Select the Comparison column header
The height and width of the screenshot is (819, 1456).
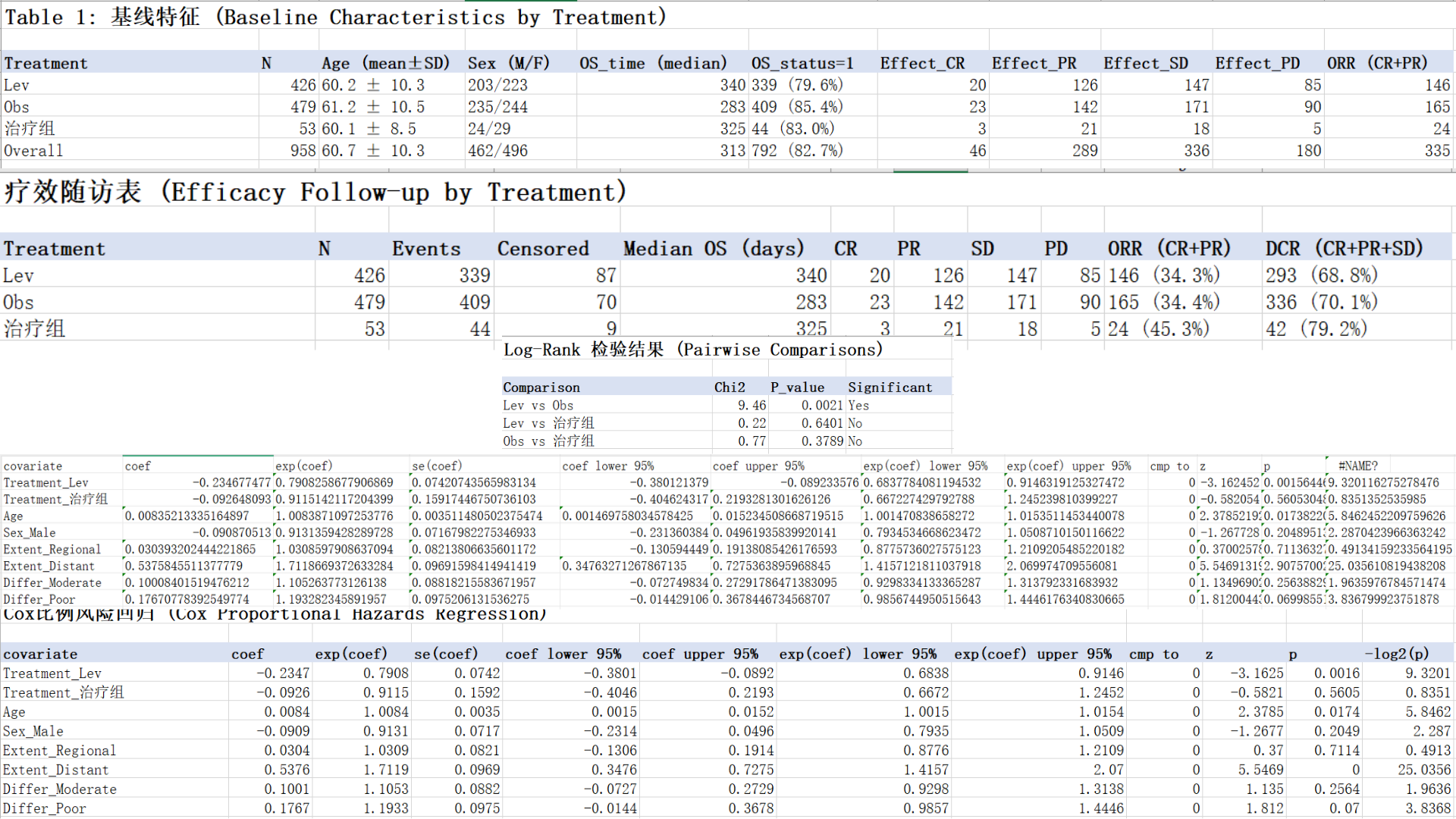[541, 388]
